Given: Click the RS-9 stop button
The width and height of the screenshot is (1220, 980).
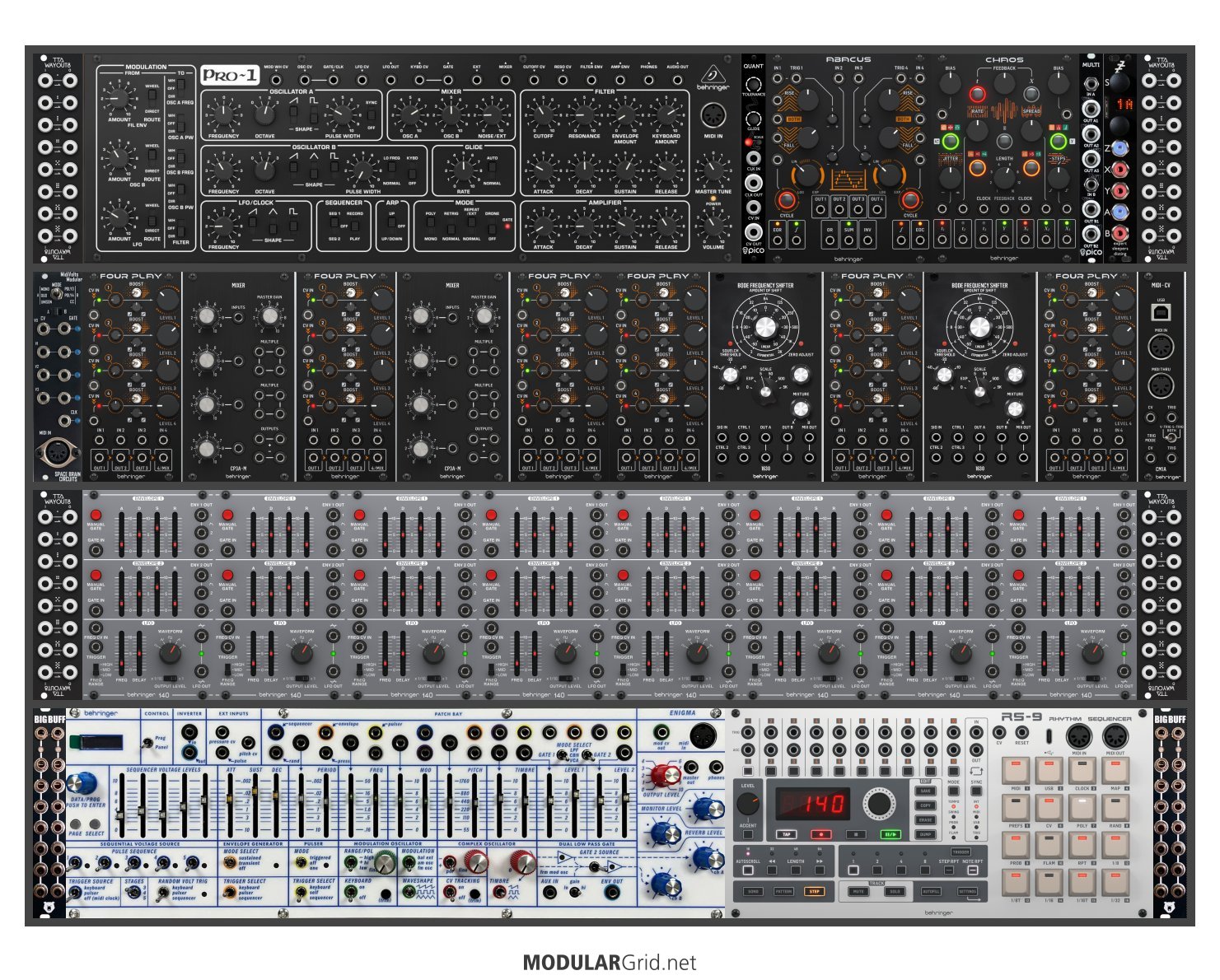Looking at the screenshot, I should click(856, 834).
